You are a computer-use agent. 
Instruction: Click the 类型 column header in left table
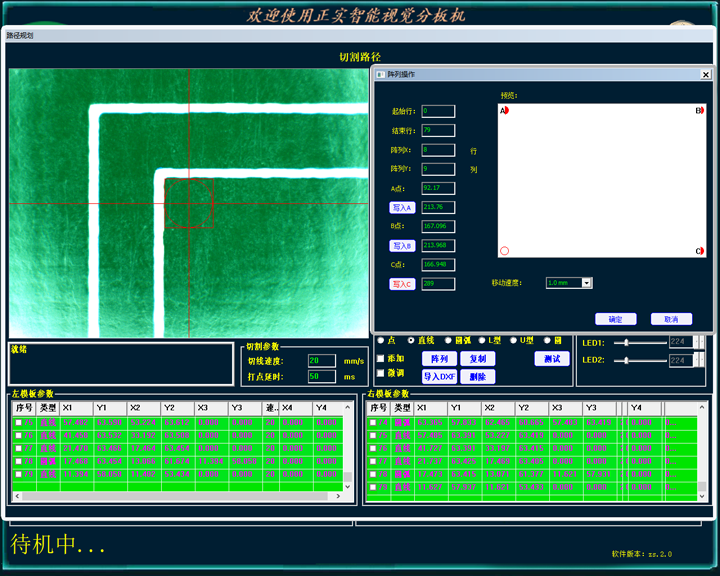[48, 408]
